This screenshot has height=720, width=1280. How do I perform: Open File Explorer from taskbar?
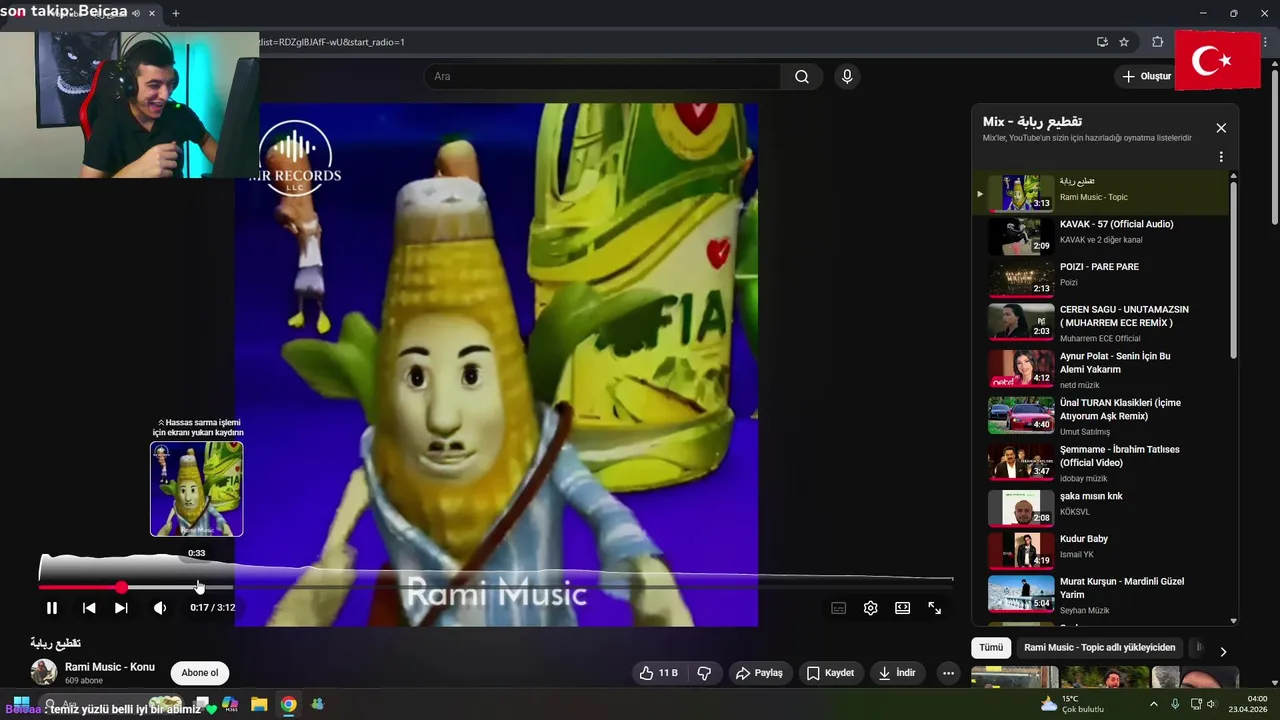coord(259,704)
